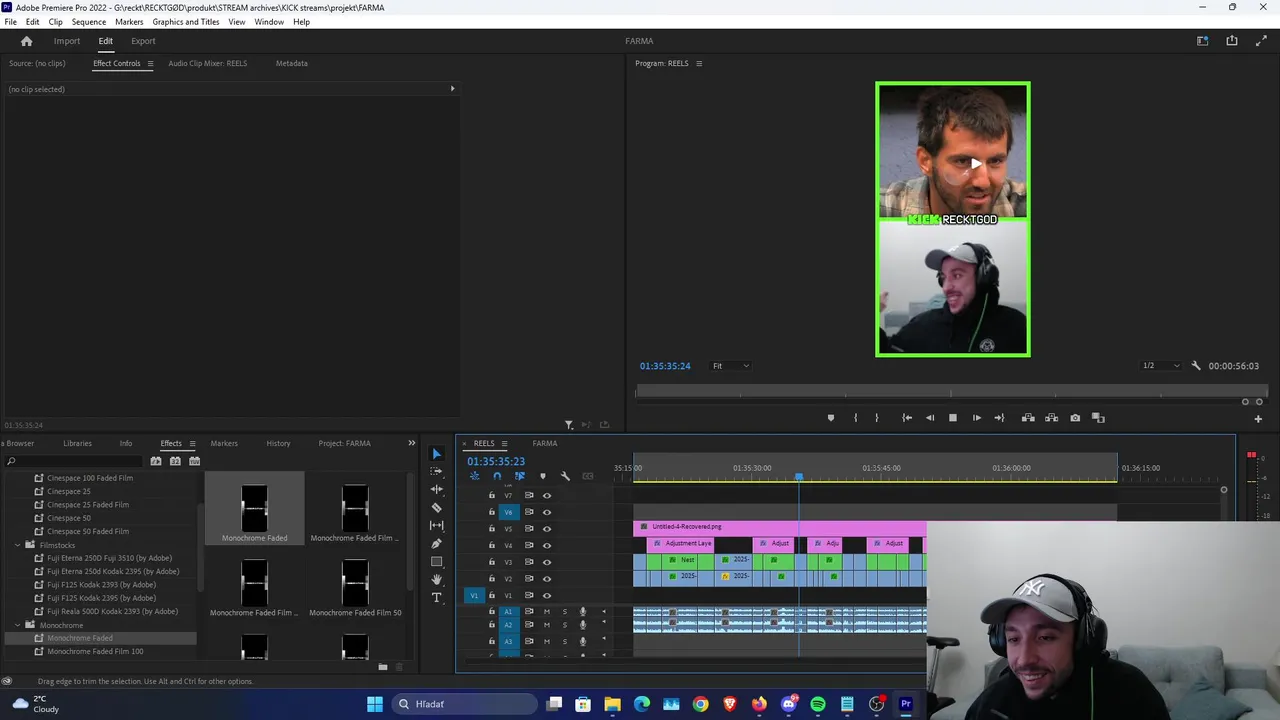The width and height of the screenshot is (1280, 720).
Task: Click the Effects search field
Action: point(75,461)
